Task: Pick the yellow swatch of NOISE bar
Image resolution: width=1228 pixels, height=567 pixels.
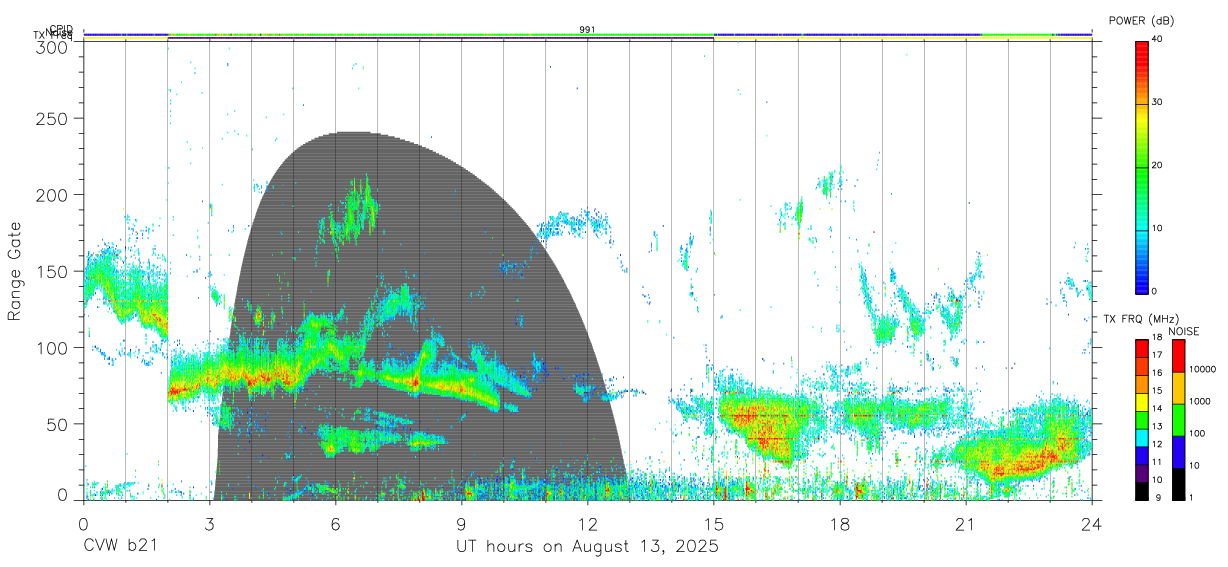Action: coord(1178,387)
